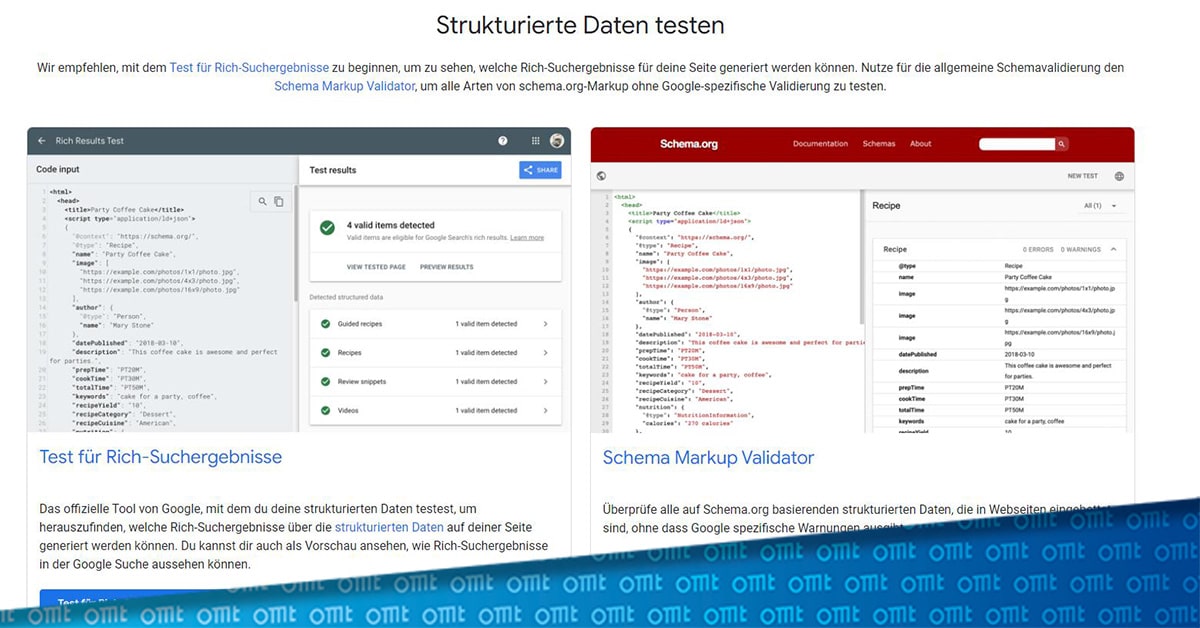Screen dimensions: 1200x628
Task: Open the All (1) dropdown in the Recipe panel
Action: [x=1096, y=206]
